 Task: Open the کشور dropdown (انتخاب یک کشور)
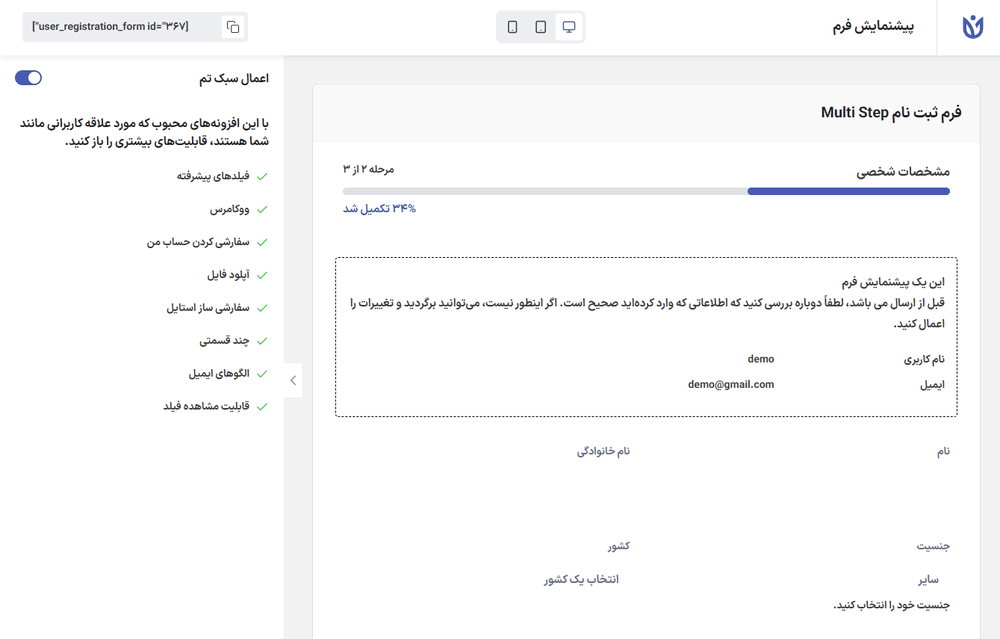[581, 580]
